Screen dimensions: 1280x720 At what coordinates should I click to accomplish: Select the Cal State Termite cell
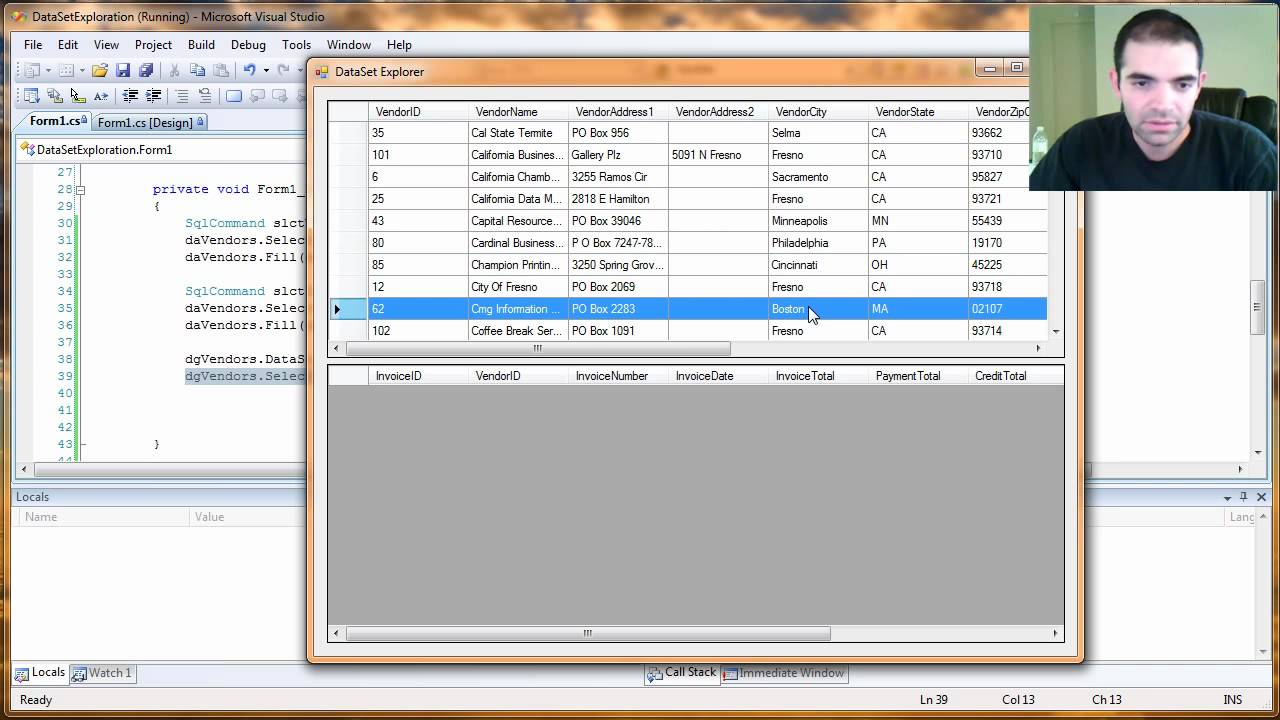coord(518,133)
